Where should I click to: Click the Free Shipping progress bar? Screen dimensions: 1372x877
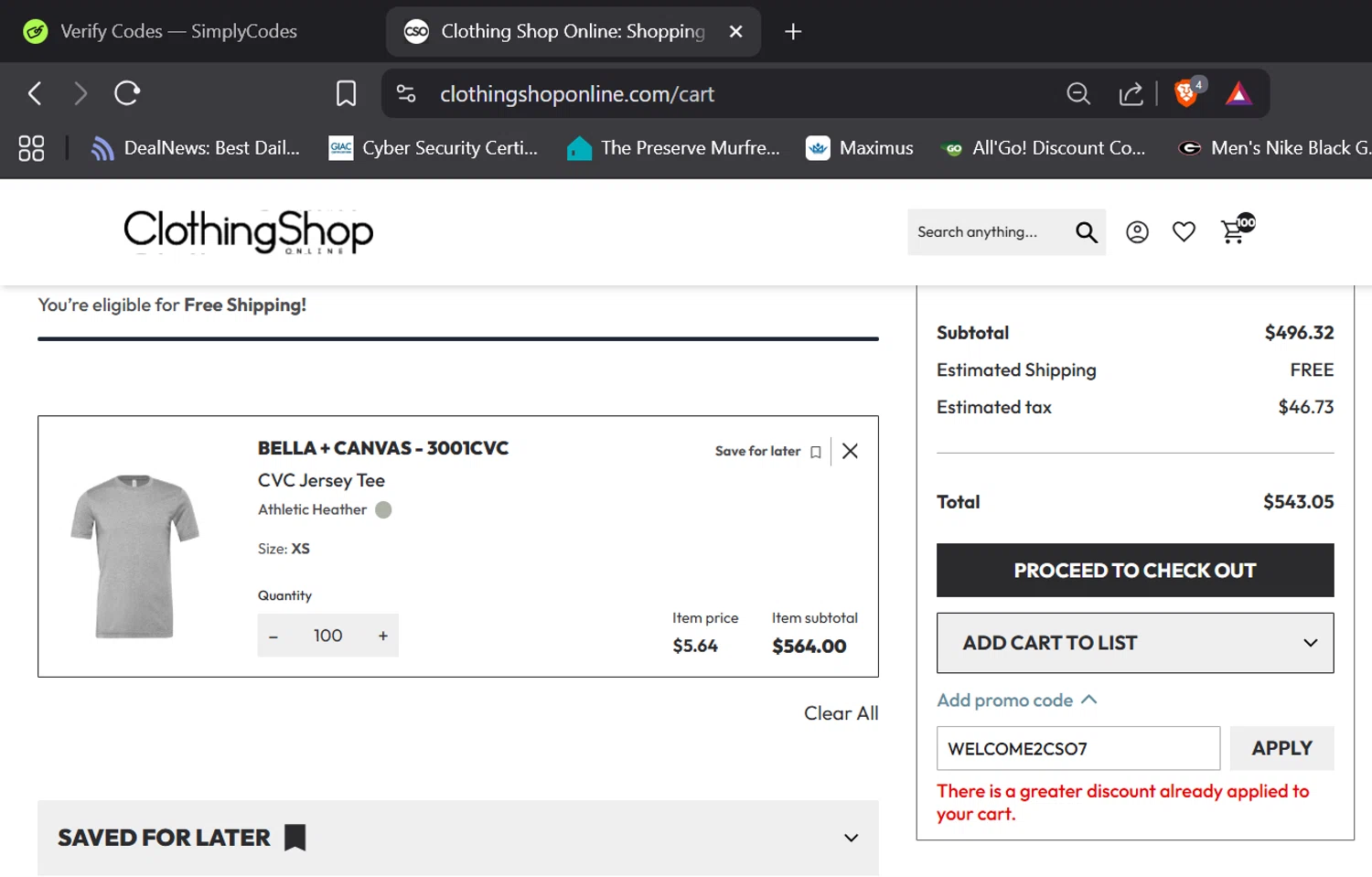tap(458, 338)
